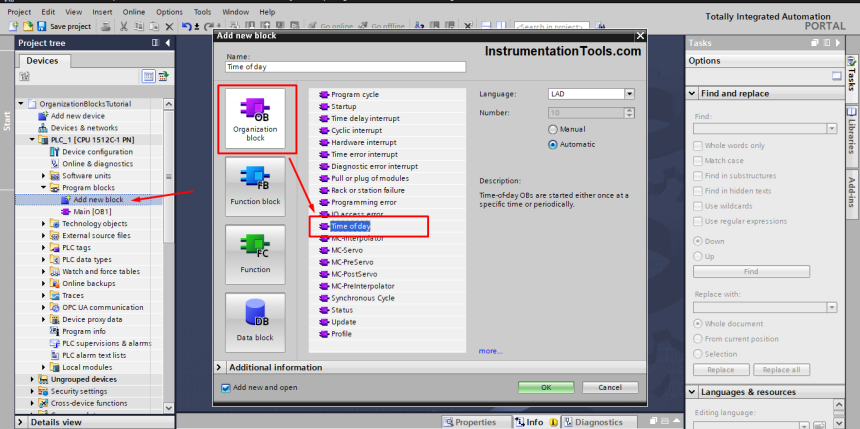The image size is (860, 429).
Task: Click the Copy icon in toolbar
Action: (139, 26)
